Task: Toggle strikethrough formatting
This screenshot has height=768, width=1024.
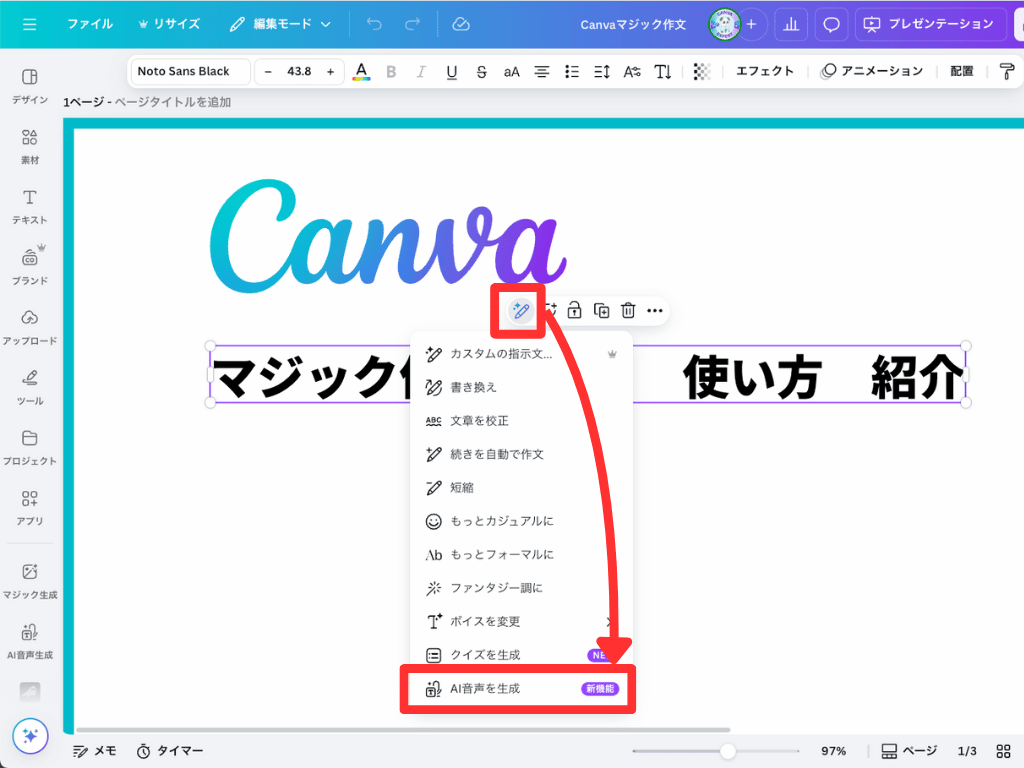Action: tap(481, 71)
